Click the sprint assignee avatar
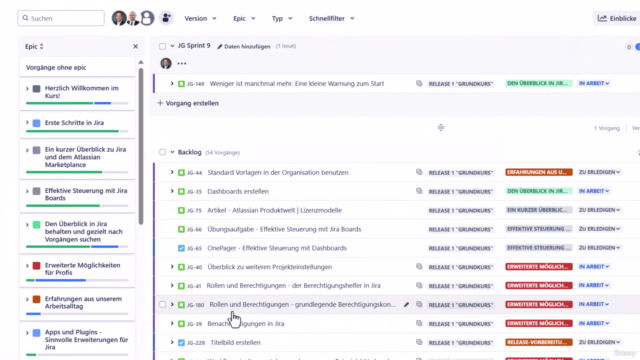640x360 pixels. coord(166,63)
